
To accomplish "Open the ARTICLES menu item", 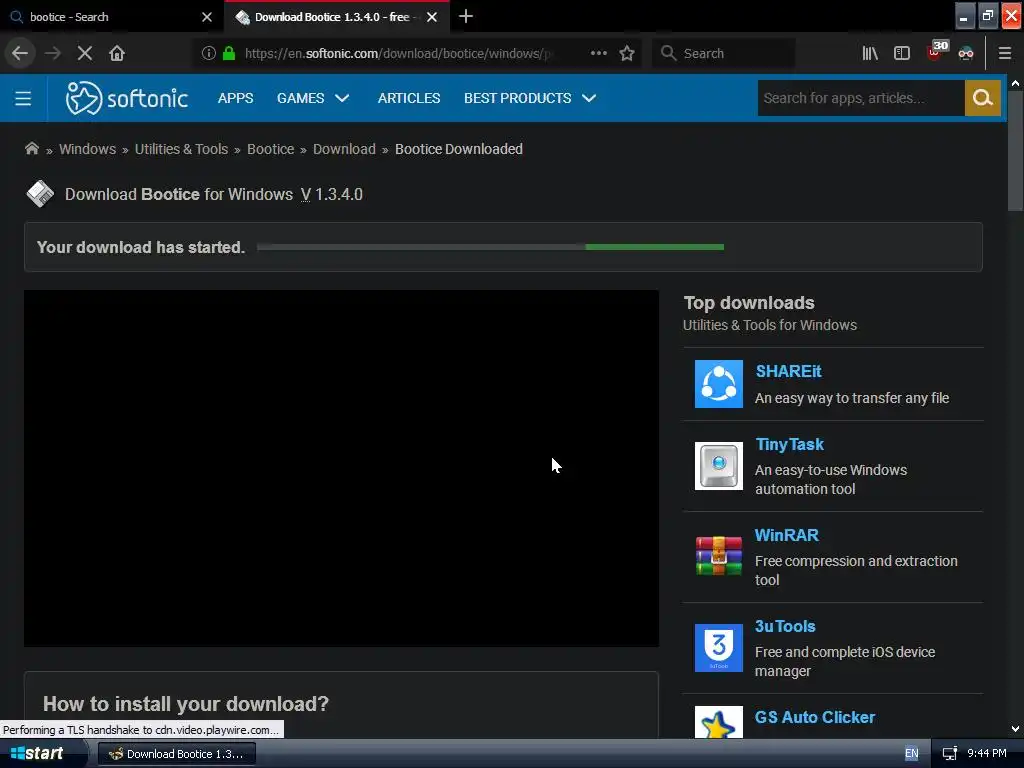I will [409, 98].
